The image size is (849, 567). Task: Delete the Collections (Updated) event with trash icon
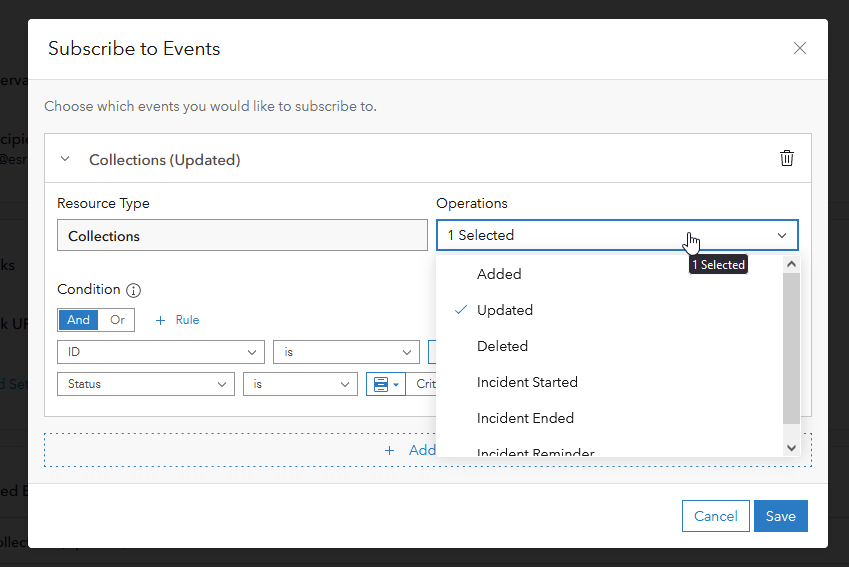787,158
